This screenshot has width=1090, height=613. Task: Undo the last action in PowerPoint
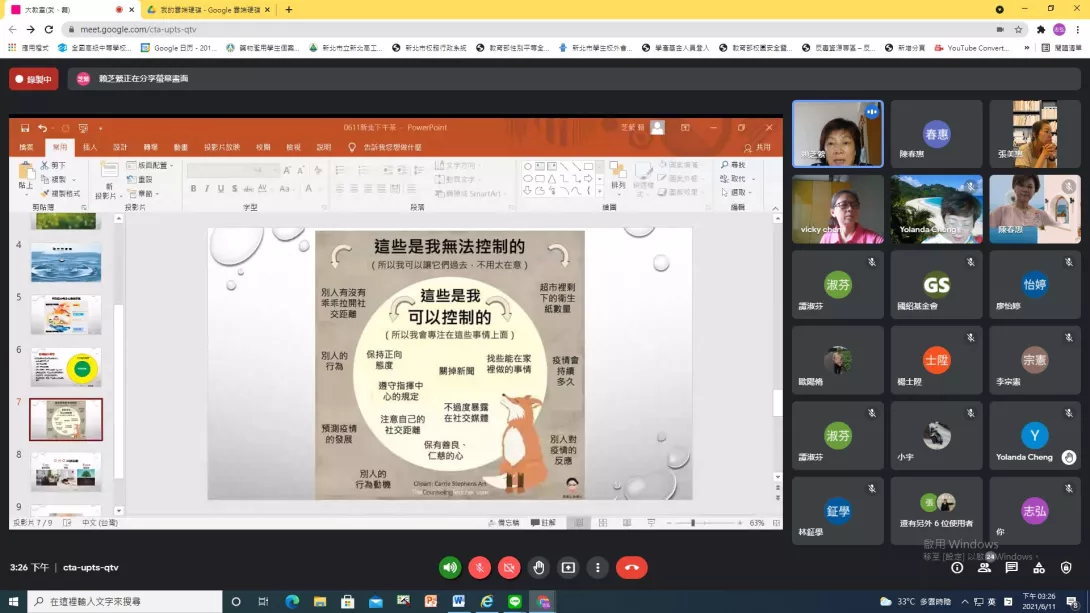tap(42, 128)
